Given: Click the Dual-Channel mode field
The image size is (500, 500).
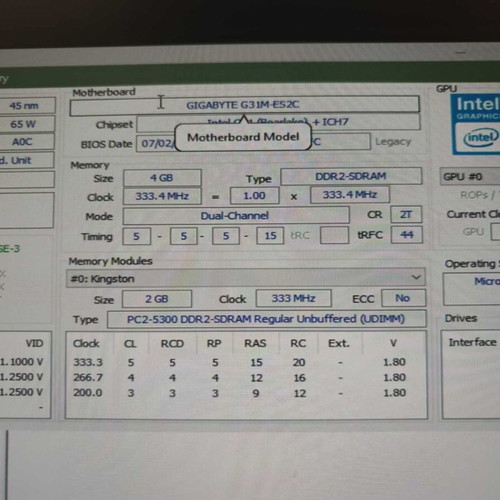Looking at the screenshot, I should click(x=236, y=216).
